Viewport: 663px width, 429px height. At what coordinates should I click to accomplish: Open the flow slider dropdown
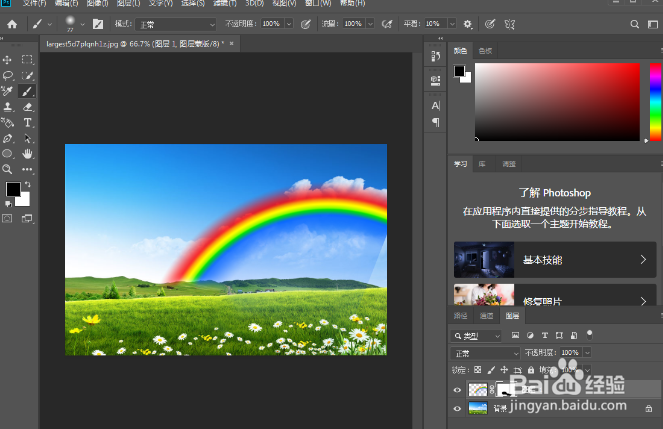[x=370, y=24]
